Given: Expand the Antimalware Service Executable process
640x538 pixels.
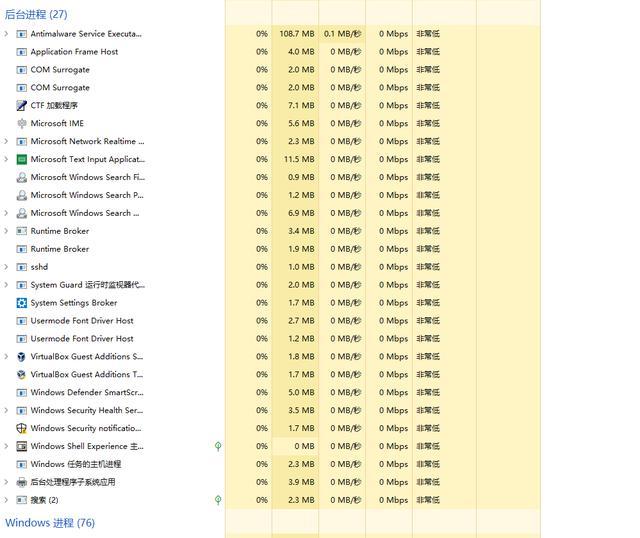Looking at the screenshot, I should (x=7, y=34).
